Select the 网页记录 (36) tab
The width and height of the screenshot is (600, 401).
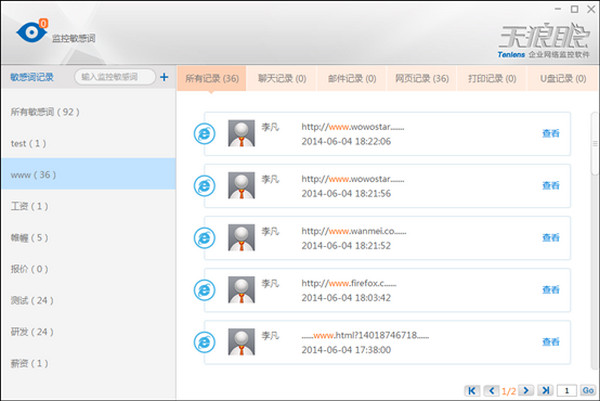(422, 78)
